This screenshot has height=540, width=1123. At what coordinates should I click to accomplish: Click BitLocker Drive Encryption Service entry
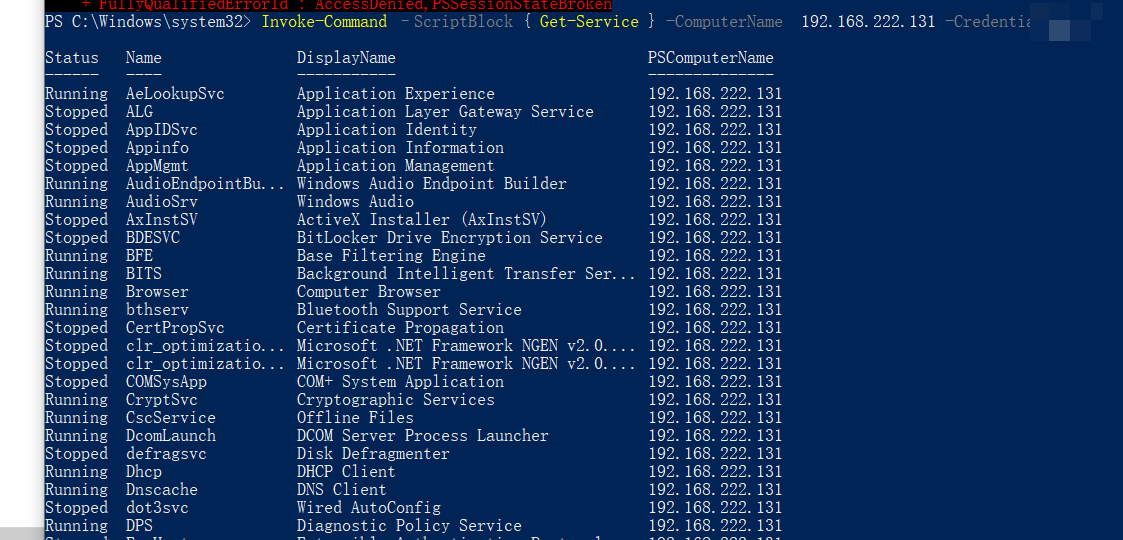click(x=449, y=238)
